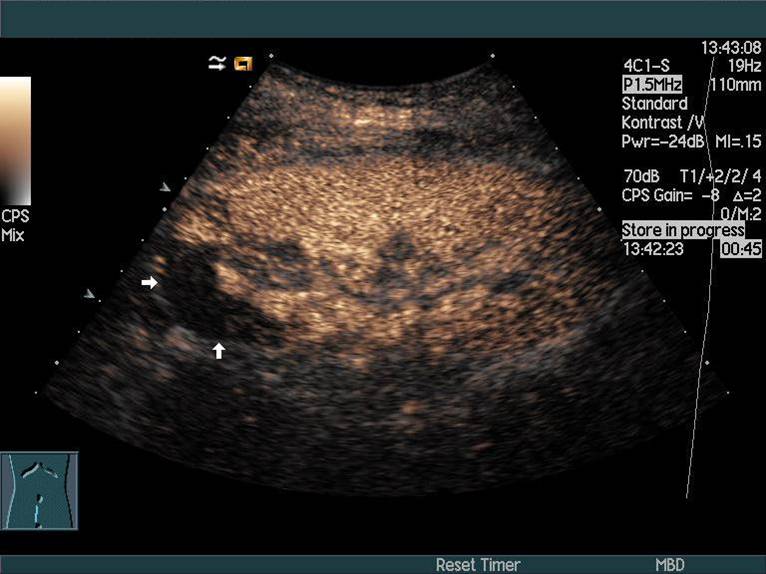Viewport: 766px width, 574px height.
Task: Click the upper gray focal zone arrowhead
Action: pos(165,186)
